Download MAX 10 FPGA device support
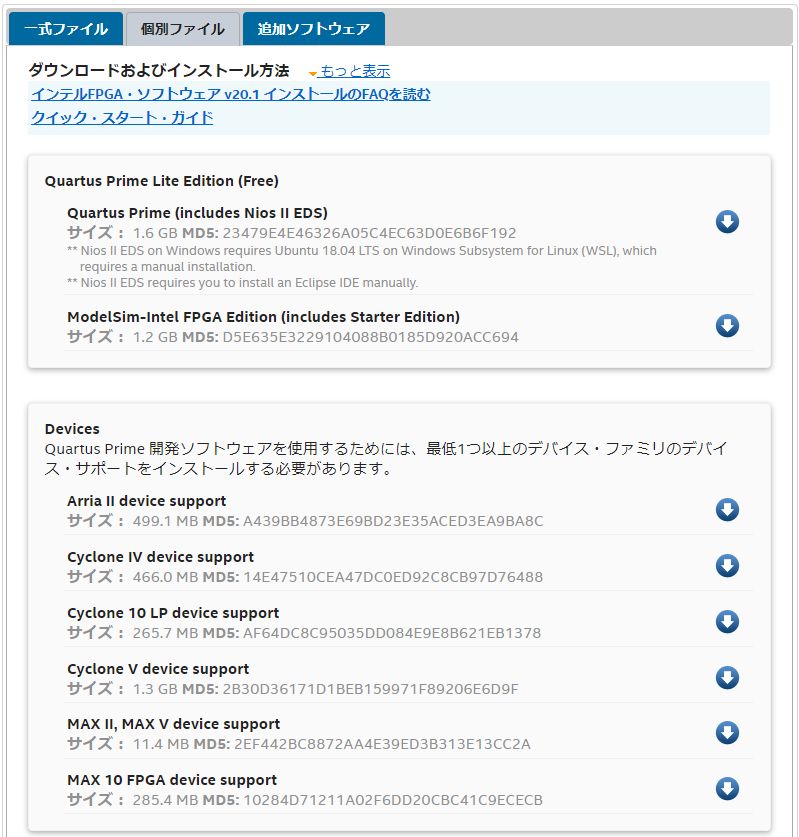Image resolution: width=799 pixels, height=837 pixels. (x=727, y=789)
